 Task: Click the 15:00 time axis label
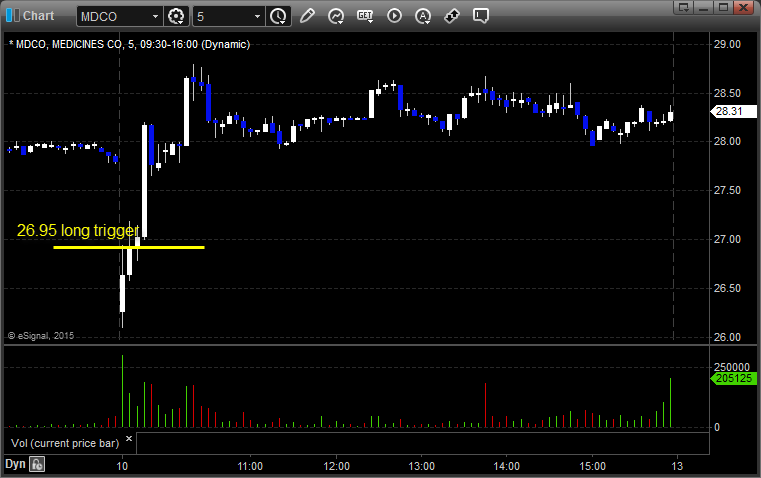pyautogui.click(x=593, y=466)
